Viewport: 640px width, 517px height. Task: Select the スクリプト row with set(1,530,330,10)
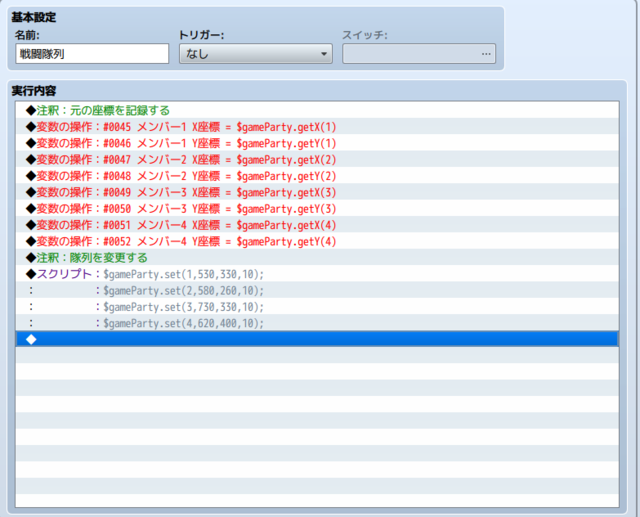pyautogui.click(x=317, y=274)
